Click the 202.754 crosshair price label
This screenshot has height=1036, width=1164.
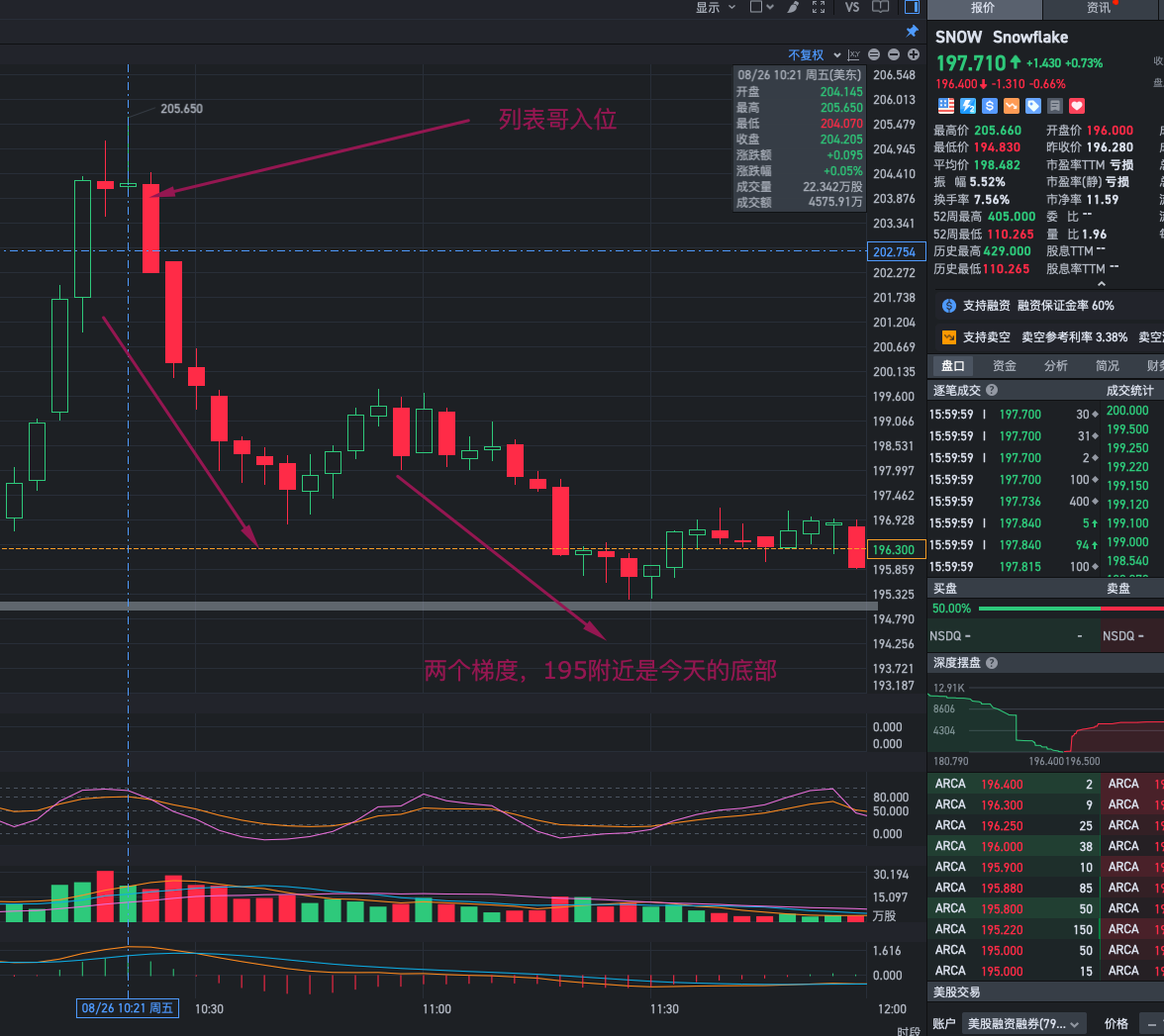896,251
